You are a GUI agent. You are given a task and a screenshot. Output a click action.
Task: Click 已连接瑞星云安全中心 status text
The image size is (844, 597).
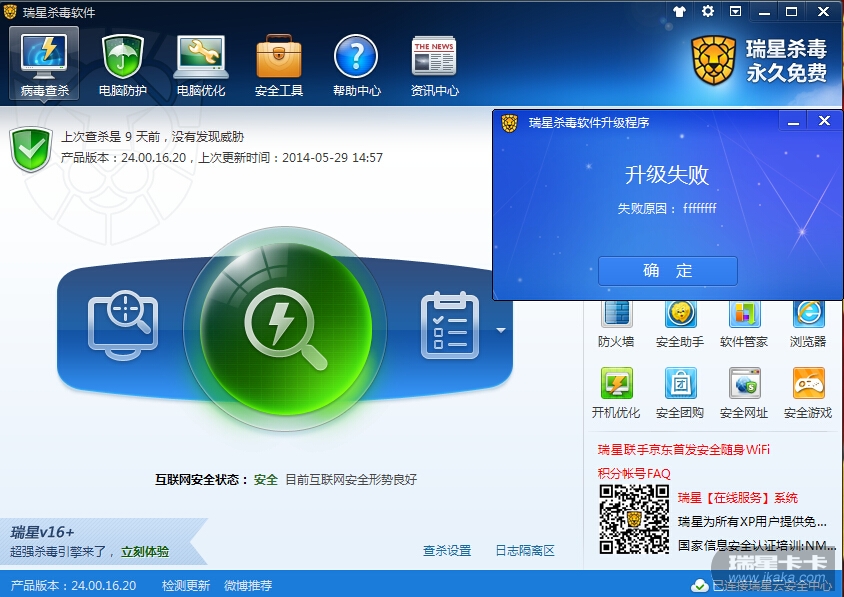point(772,586)
